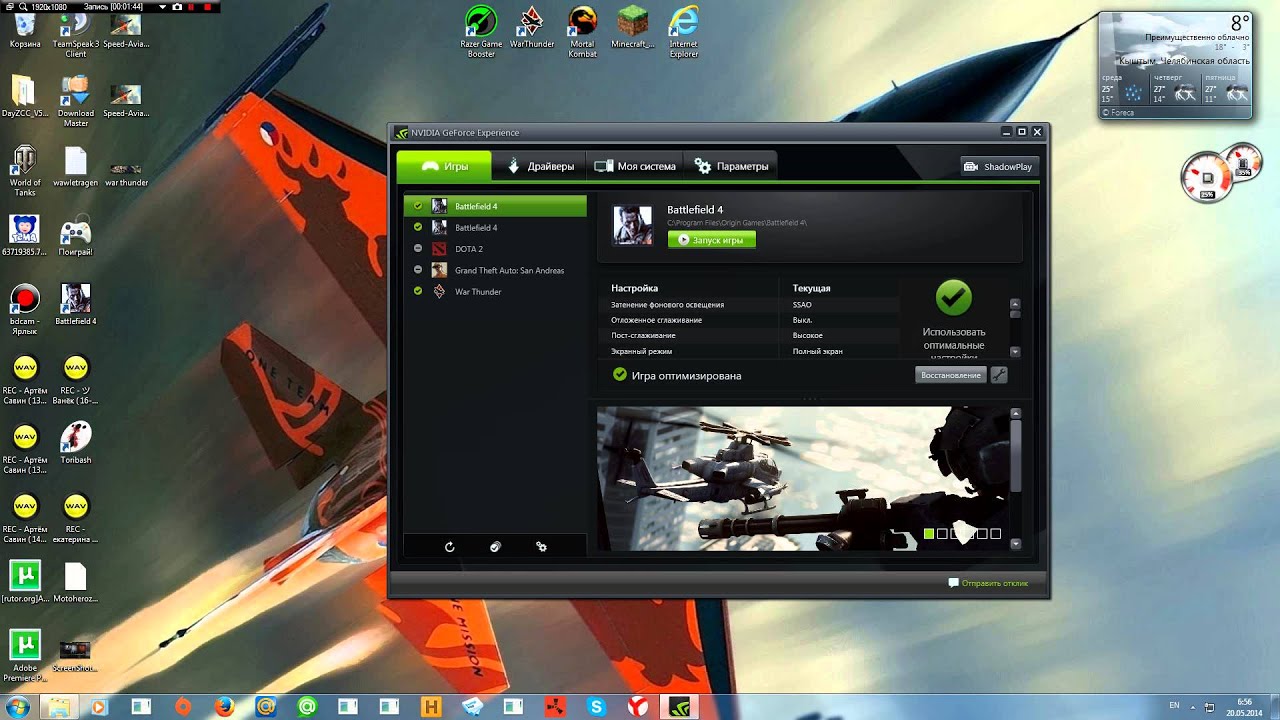This screenshot has height=720, width=1280.
Task: Open the Параметры tab
Action: pyautogui.click(x=732, y=166)
